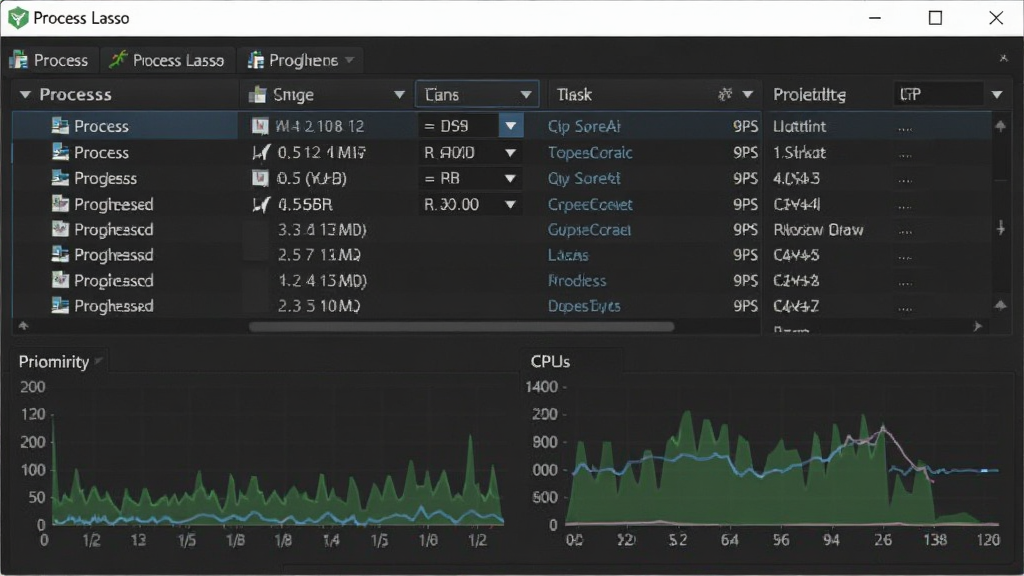Expand the Proghene tab dropdown arrow
This screenshot has height=576, width=1024.
tap(350, 60)
